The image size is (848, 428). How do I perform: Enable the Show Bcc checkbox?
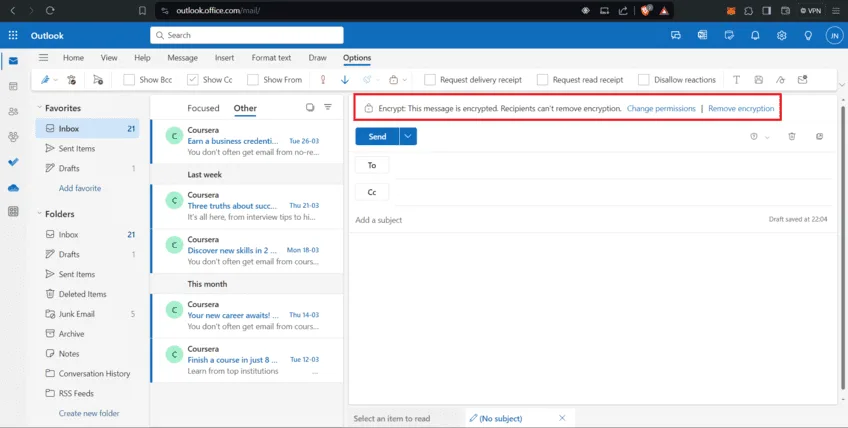tap(130, 79)
